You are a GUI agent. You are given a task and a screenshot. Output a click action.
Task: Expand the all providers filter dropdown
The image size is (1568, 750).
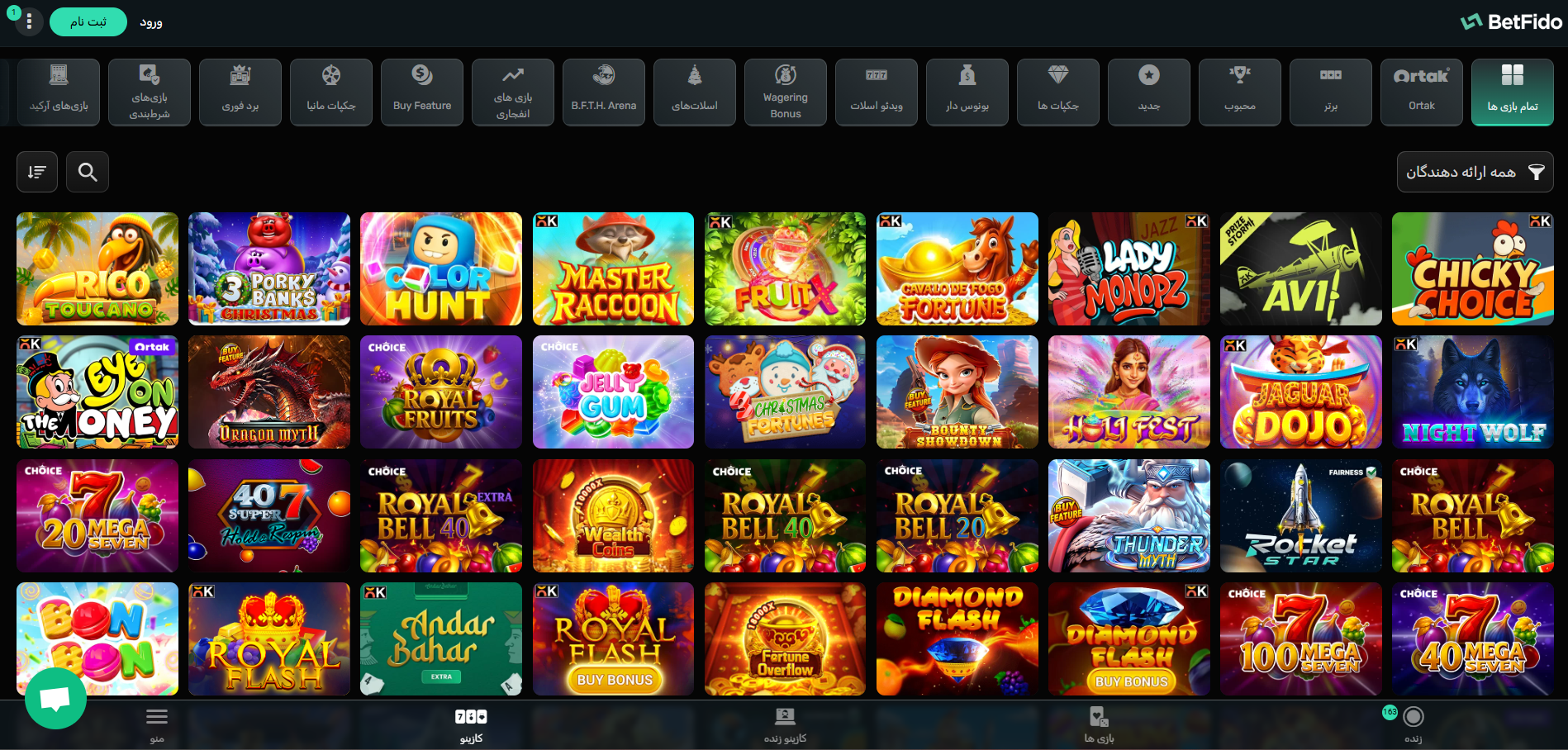coord(1475,172)
